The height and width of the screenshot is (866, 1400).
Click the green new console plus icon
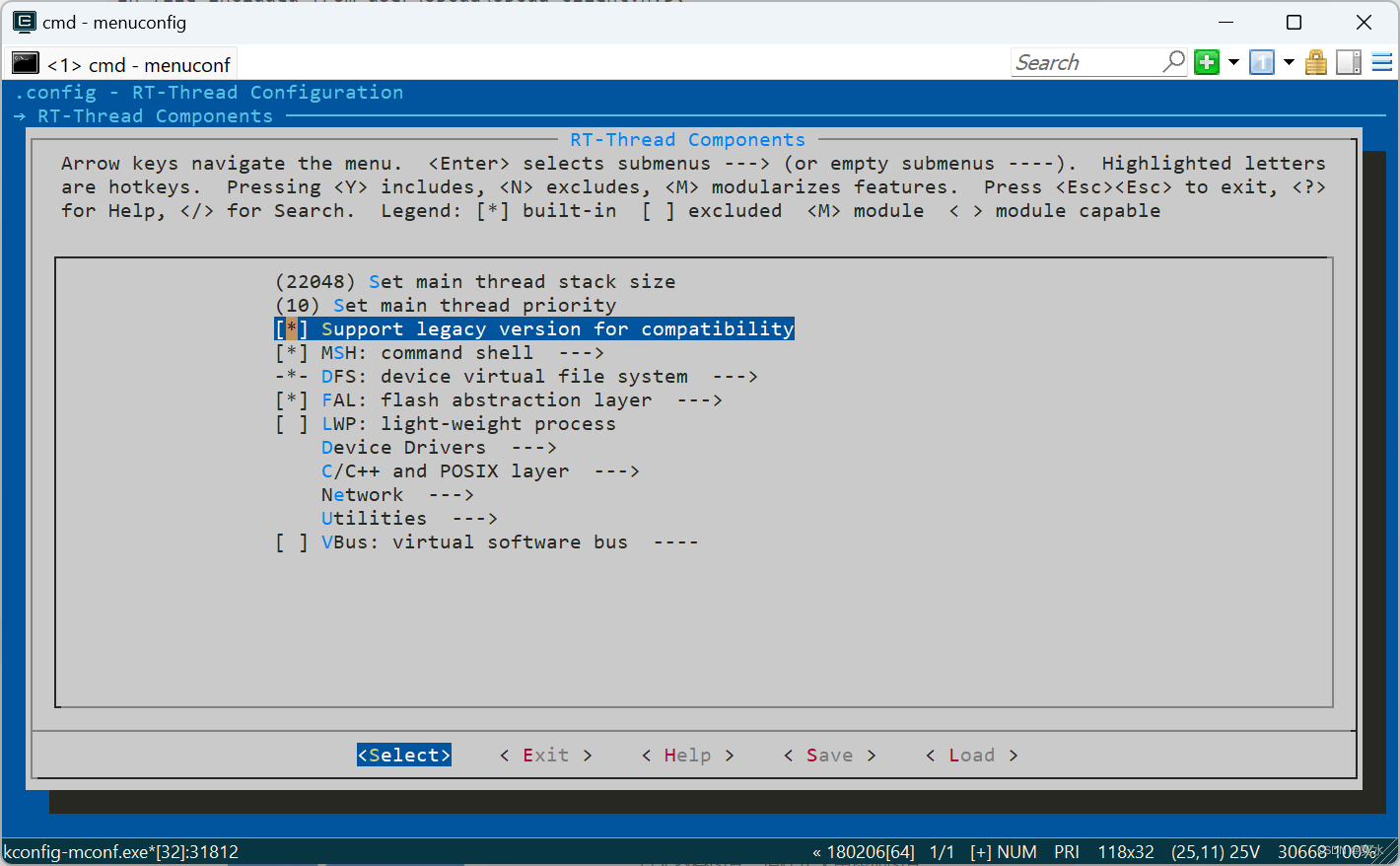coord(1207,62)
